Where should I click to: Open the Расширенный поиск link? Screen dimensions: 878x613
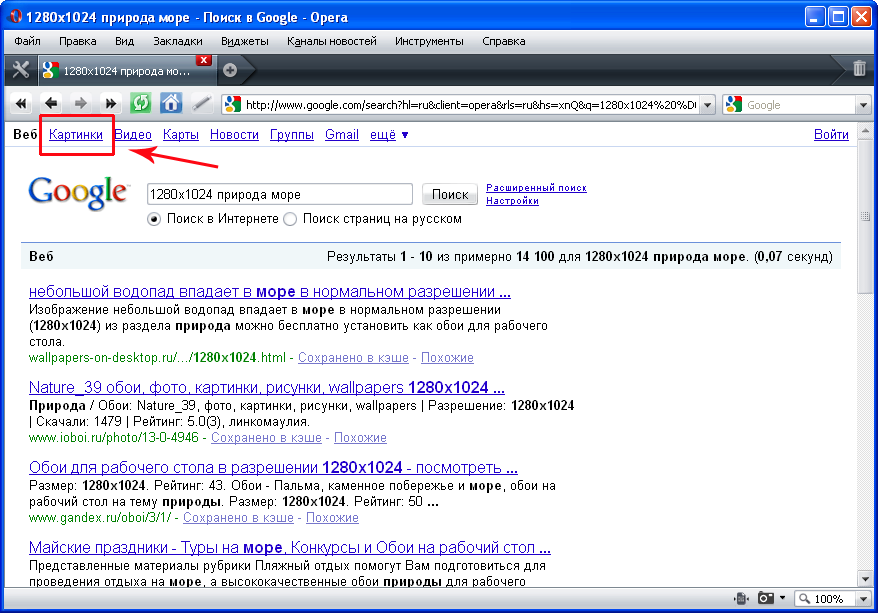point(536,188)
